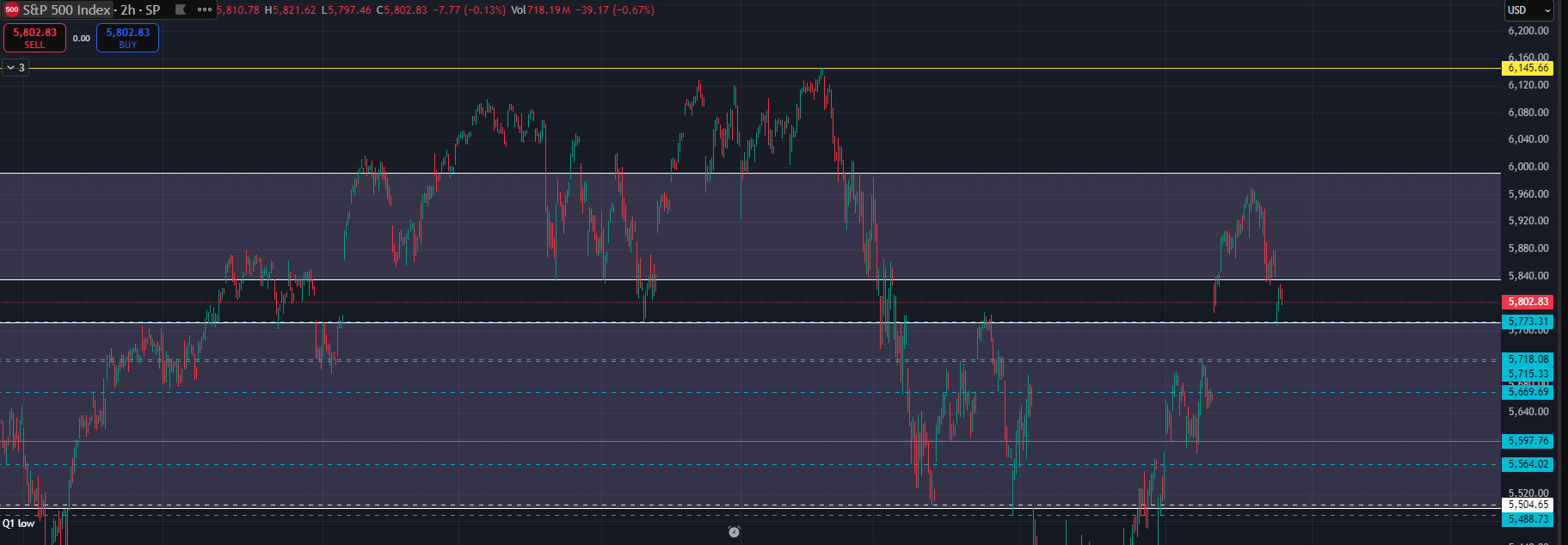Click the 2h interval label in legend
The height and width of the screenshot is (545, 1568).
(x=127, y=10)
